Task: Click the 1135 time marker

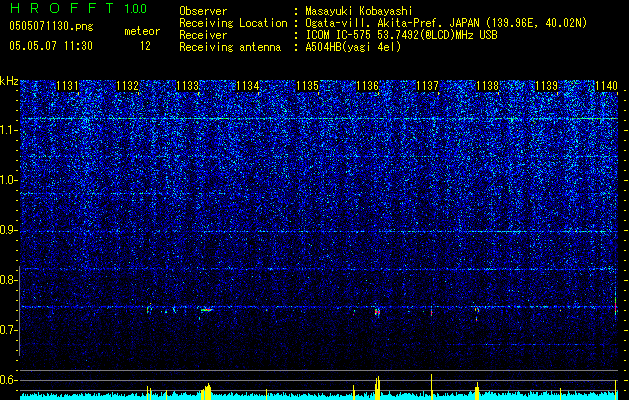Action: [307, 86]
